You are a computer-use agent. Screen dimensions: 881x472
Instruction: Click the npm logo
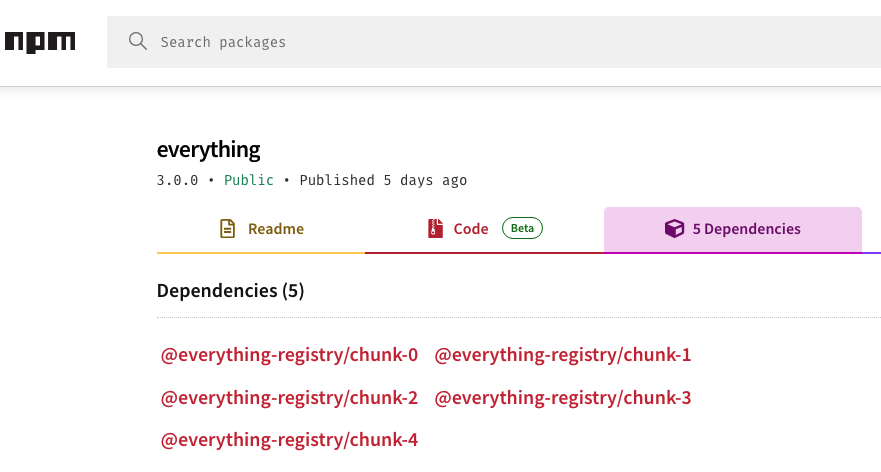tap(39, 42)
